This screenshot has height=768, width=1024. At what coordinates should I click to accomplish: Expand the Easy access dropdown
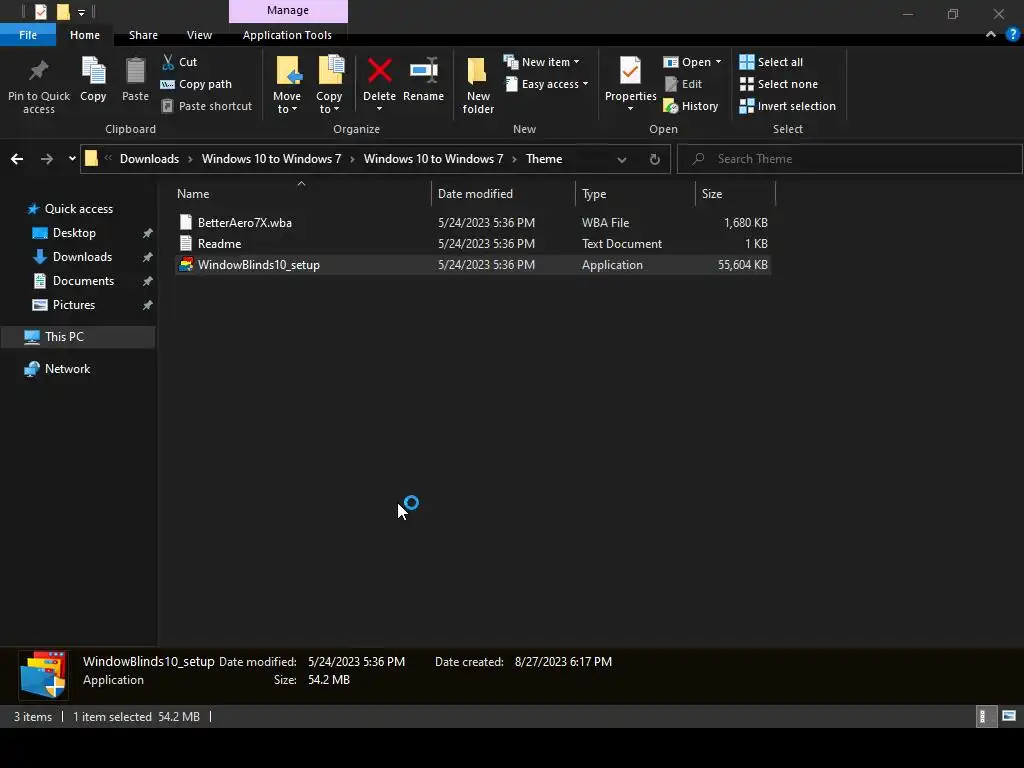point(546,84)
